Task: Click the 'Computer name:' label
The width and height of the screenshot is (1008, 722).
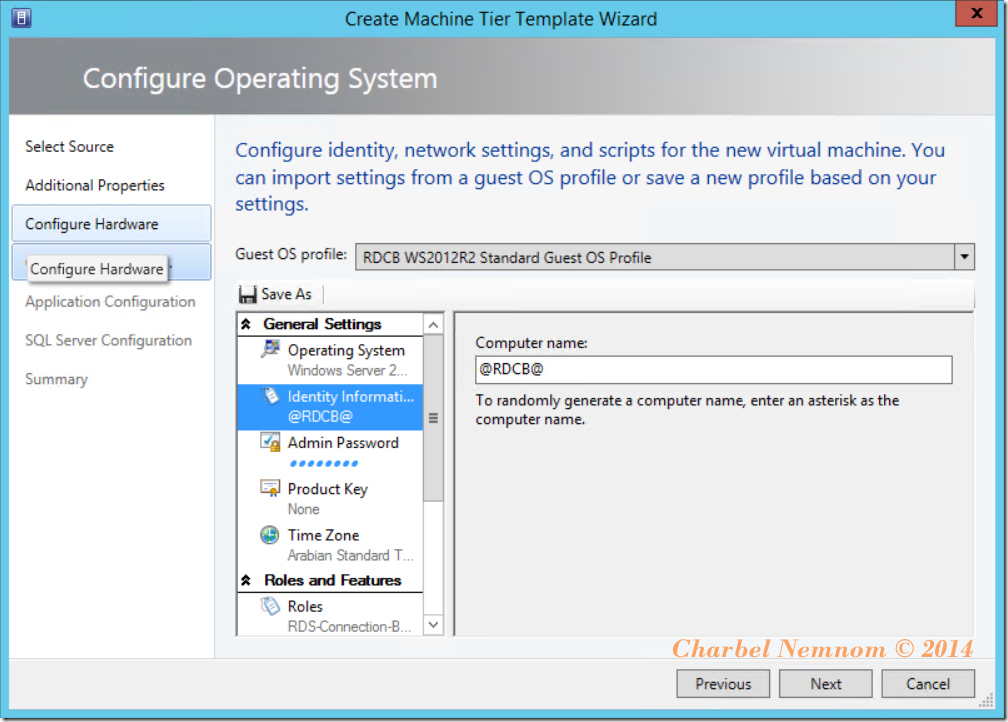Action: pos(531,343)
